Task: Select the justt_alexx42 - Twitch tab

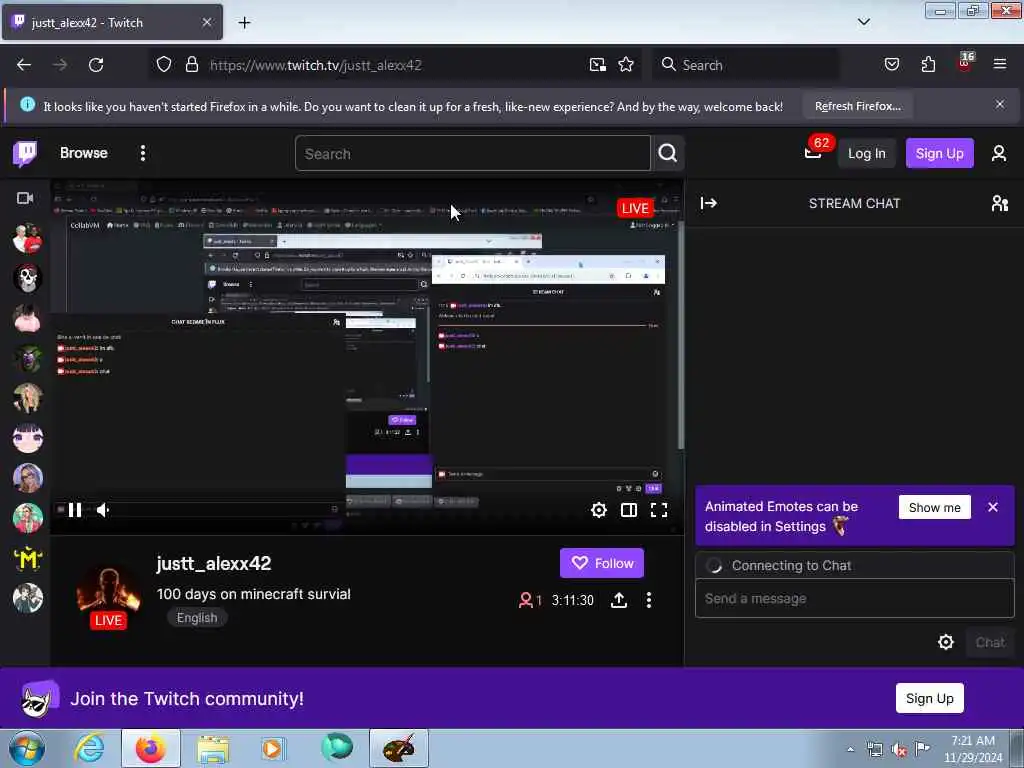Action: click(x=112, y=23)
